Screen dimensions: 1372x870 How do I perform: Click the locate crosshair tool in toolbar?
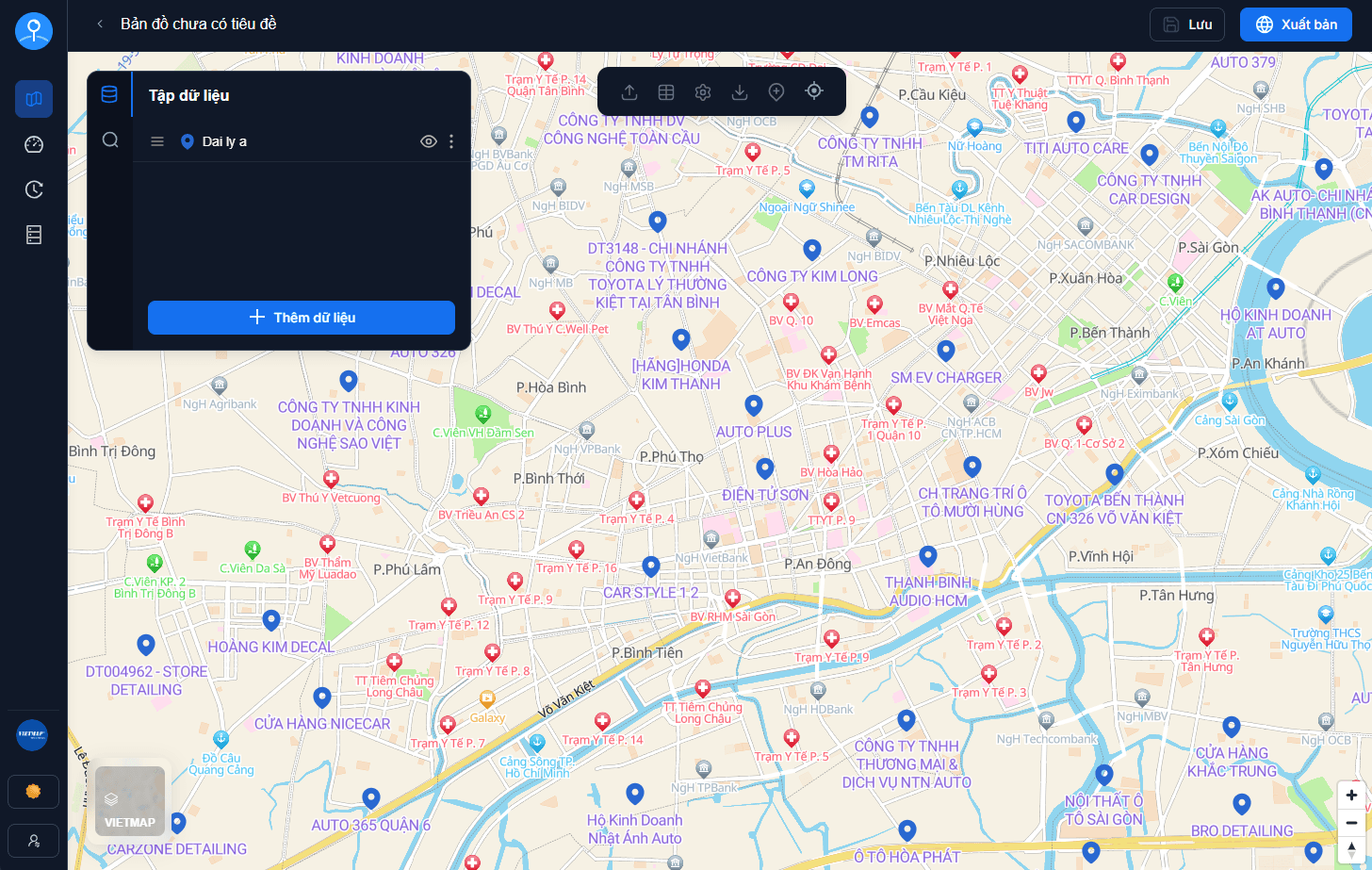[x=814, y=91]
